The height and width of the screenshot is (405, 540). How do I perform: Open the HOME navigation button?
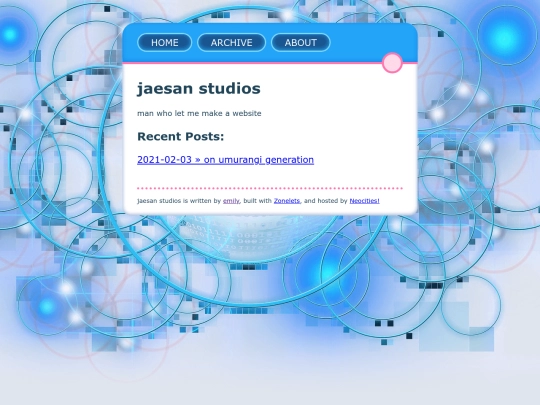click(165, 43)
